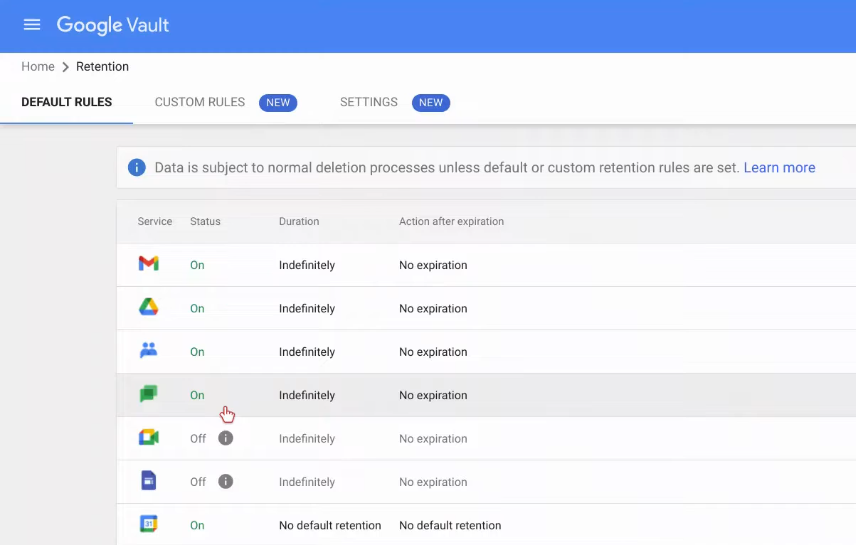Click the Google Drive service icon
856x545 pixels.
click(x=148, y=308)
